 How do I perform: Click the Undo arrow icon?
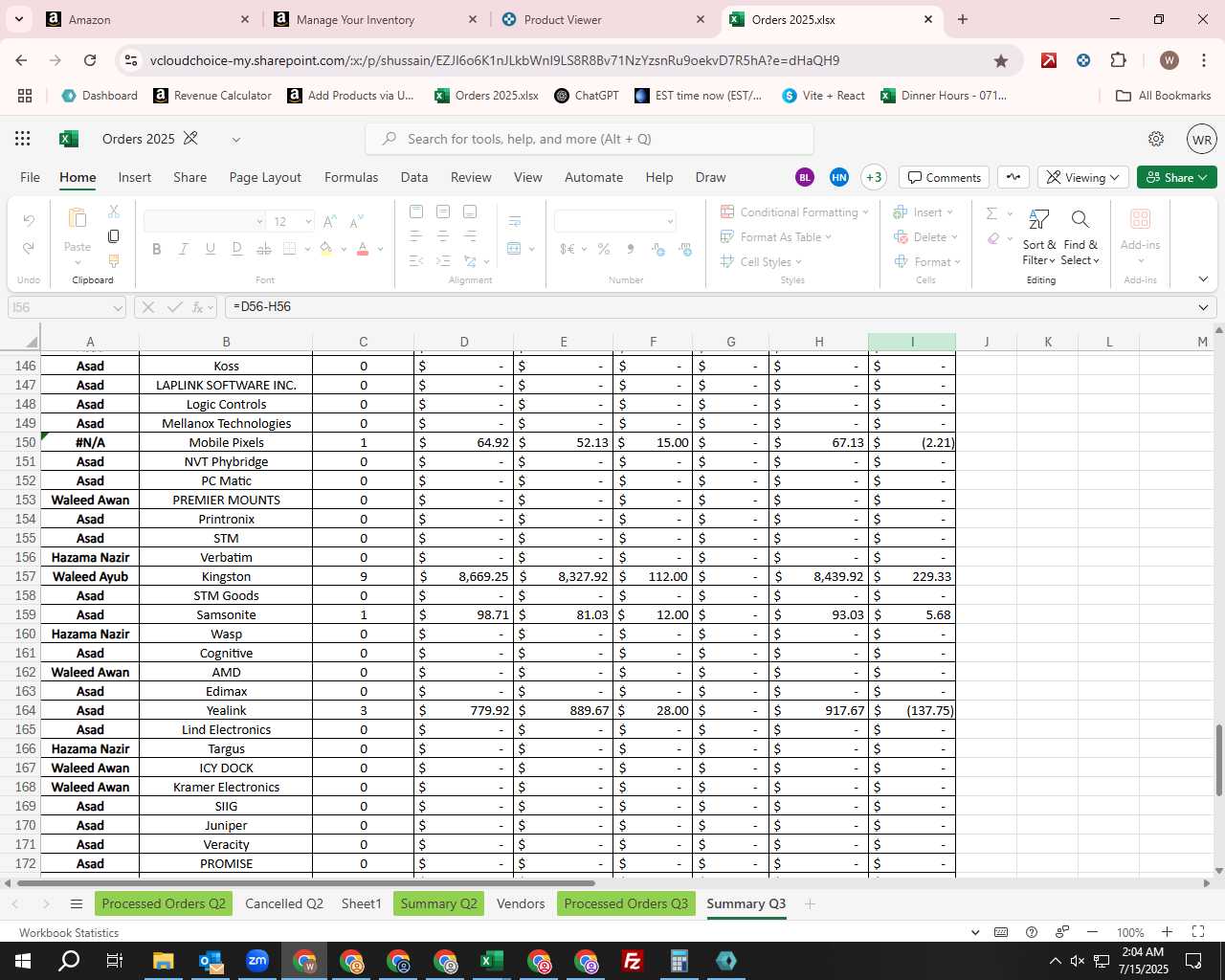pyautogui.click(x=29, y=221)
